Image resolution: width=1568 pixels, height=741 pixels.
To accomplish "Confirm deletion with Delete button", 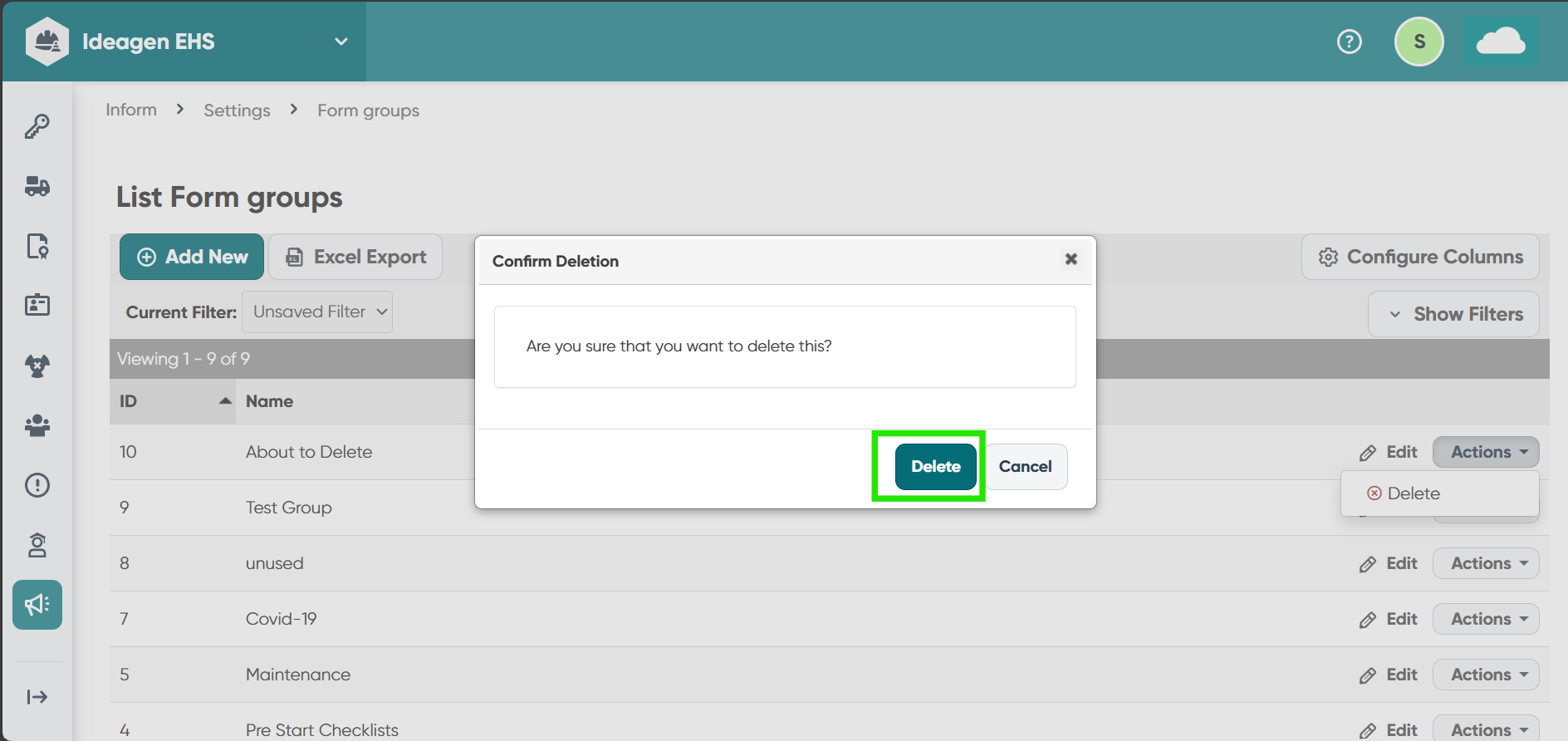I will tap(935, 466).
